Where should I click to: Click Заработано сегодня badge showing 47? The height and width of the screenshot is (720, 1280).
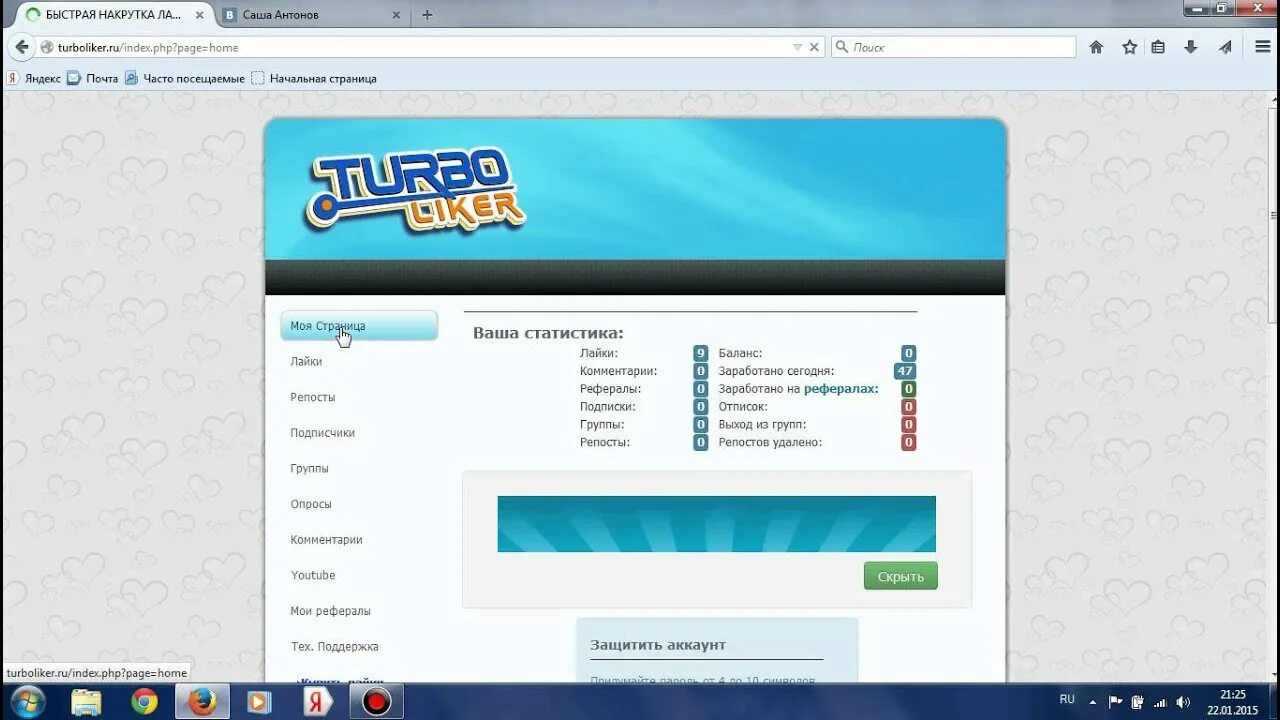[905, 371]
